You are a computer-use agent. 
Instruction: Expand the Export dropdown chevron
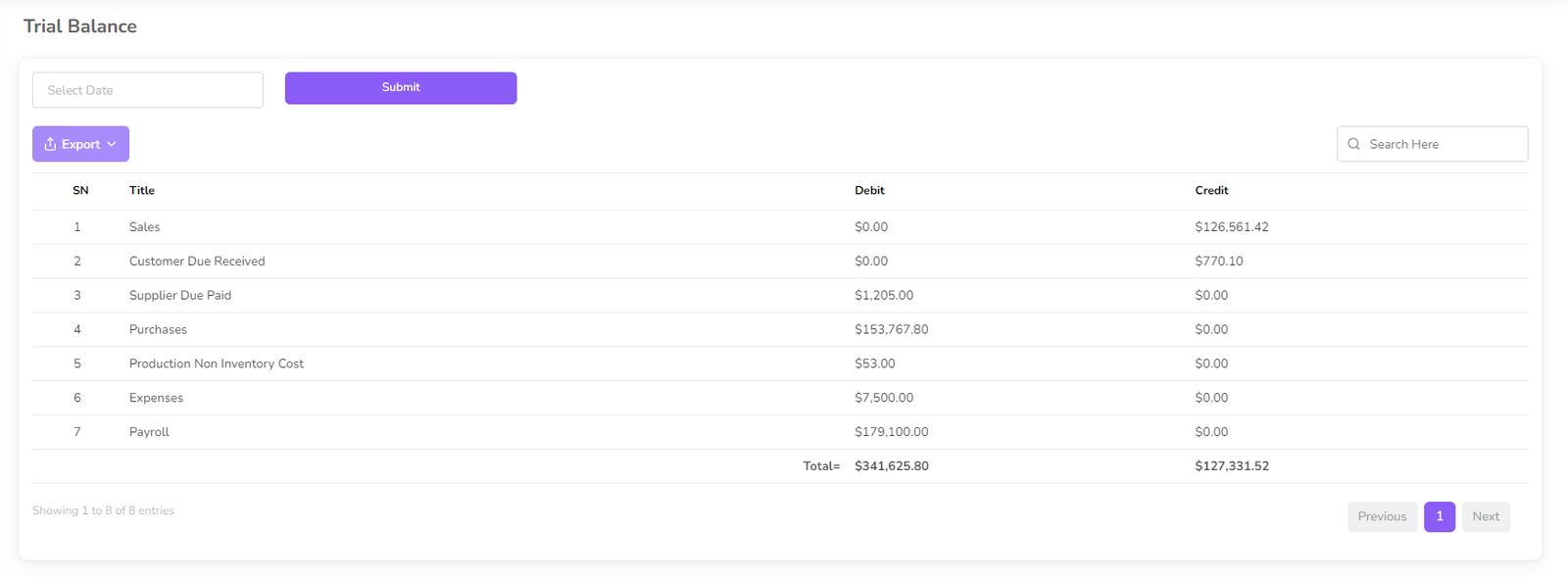112,144
